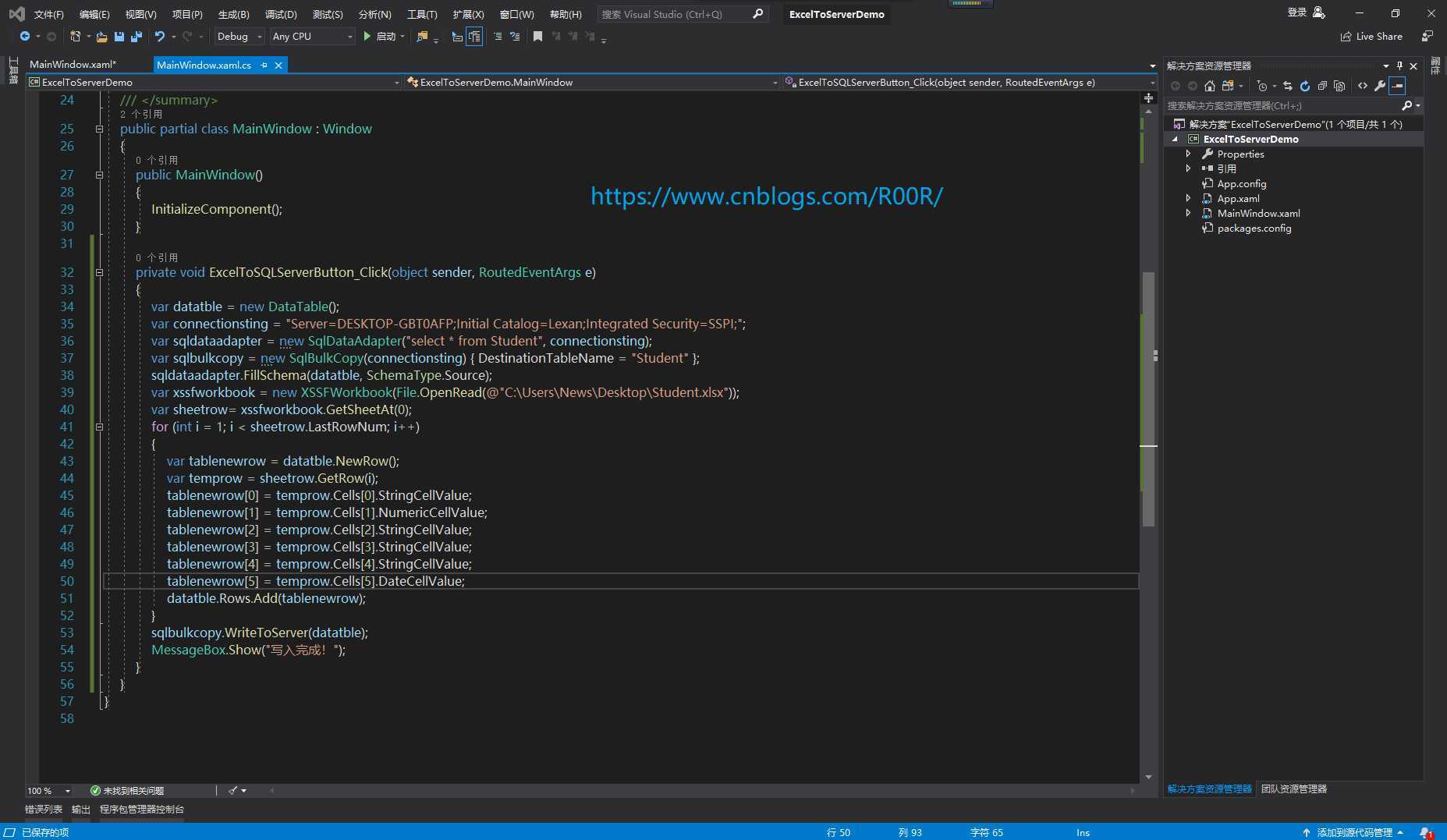Click 添加到源代码管理 in status bar
1447x840 pixels.
(x=1354, y=832)
